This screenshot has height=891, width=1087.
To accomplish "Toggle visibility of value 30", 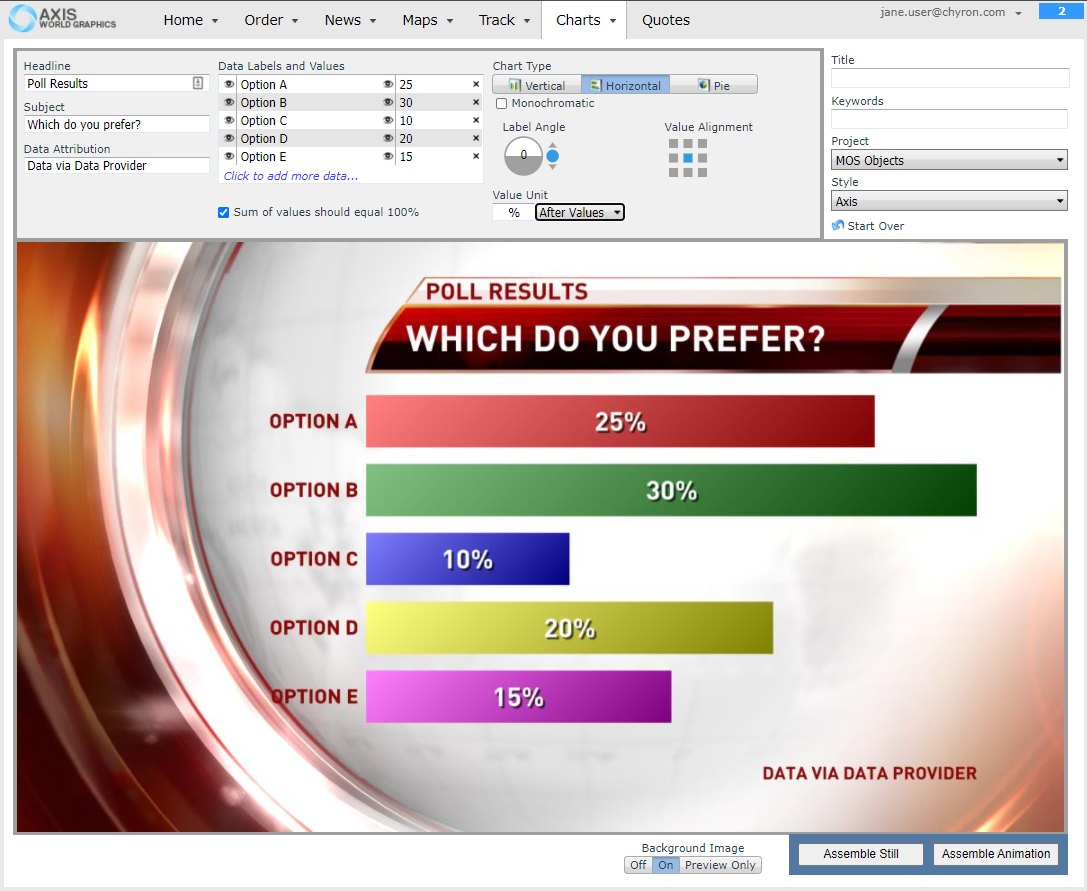I will (x=388, y=102).
